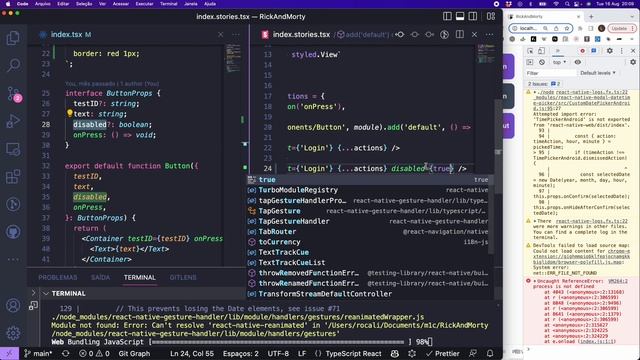Screen dimensions: 640x360
Task: Click the lightbulb quick fix on line 27
Action: pos(70,113)
